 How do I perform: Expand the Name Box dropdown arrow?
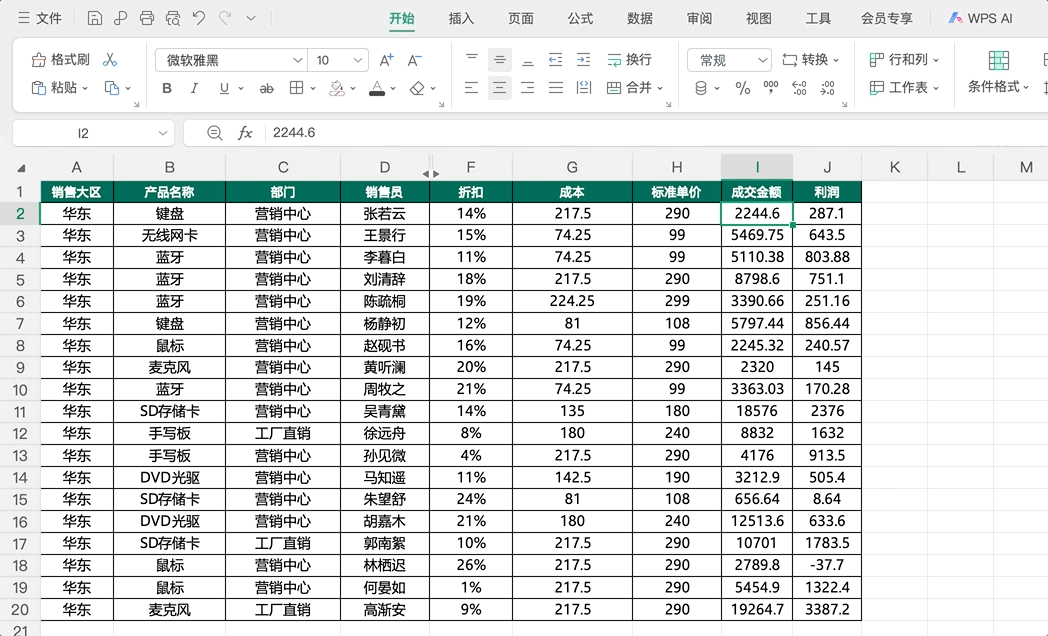tap(162, 133)
